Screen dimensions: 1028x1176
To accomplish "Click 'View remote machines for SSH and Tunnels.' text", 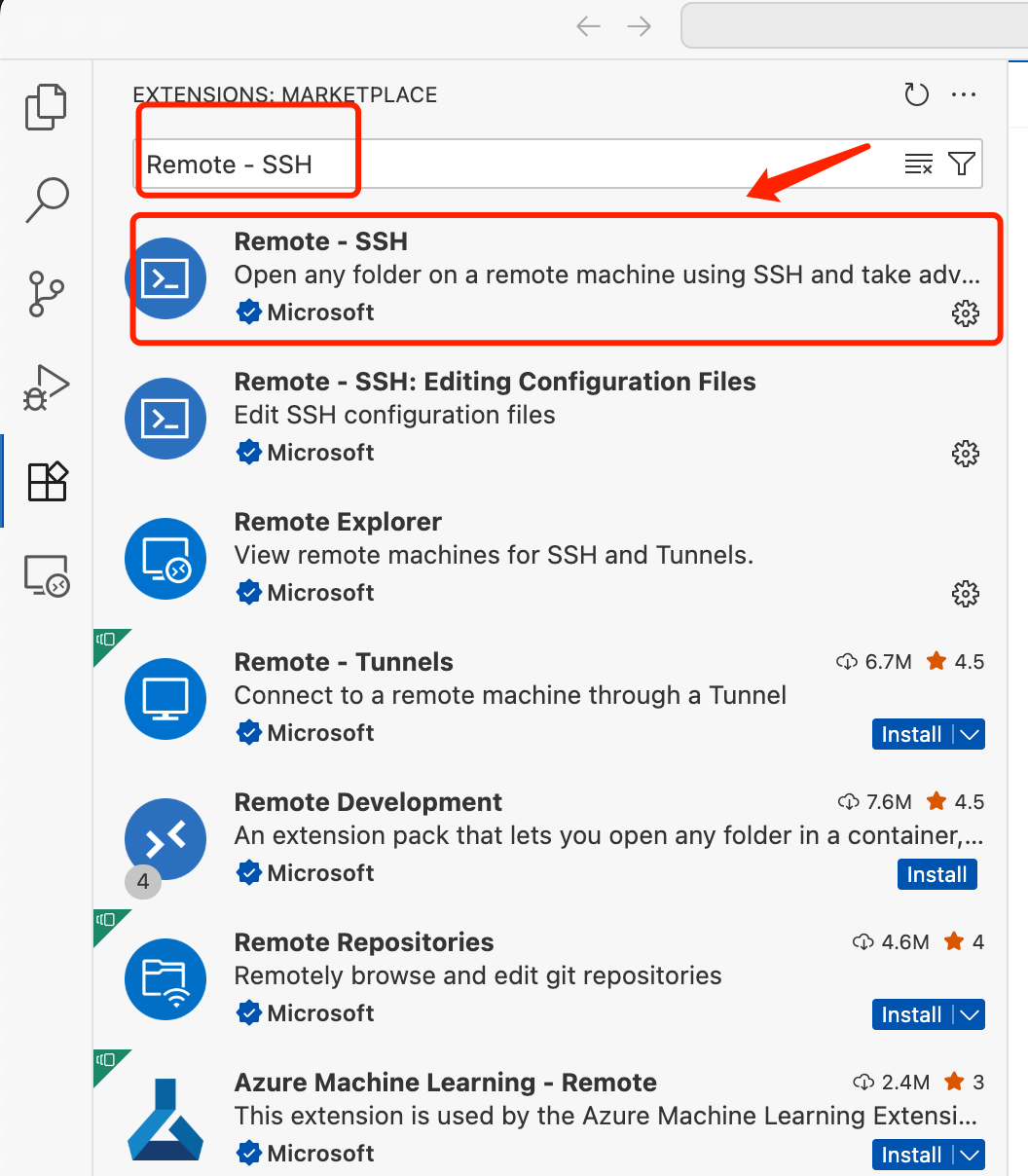I will (x=495, y=556).
